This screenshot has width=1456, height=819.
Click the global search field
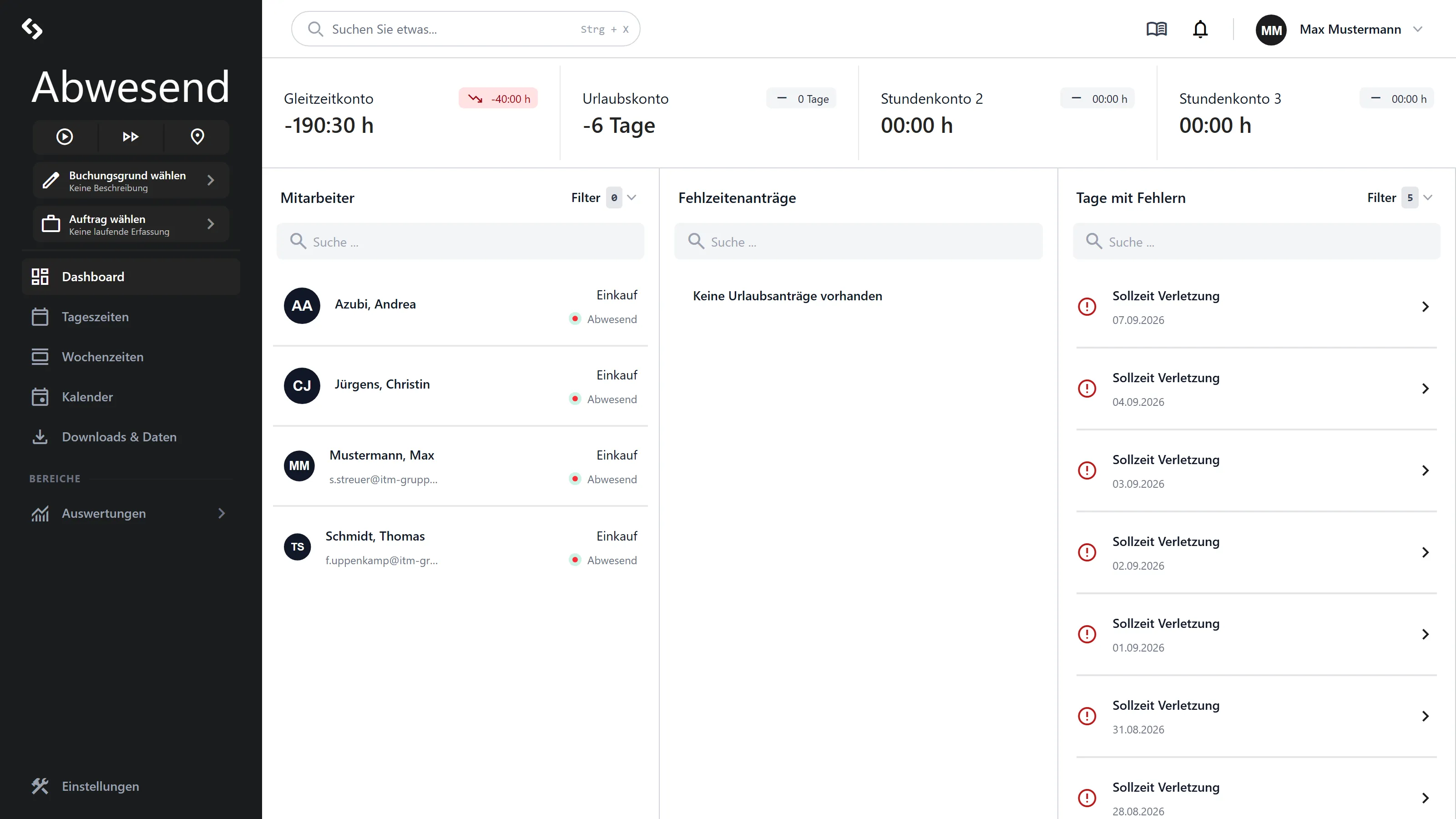click(x=465, y=29)
